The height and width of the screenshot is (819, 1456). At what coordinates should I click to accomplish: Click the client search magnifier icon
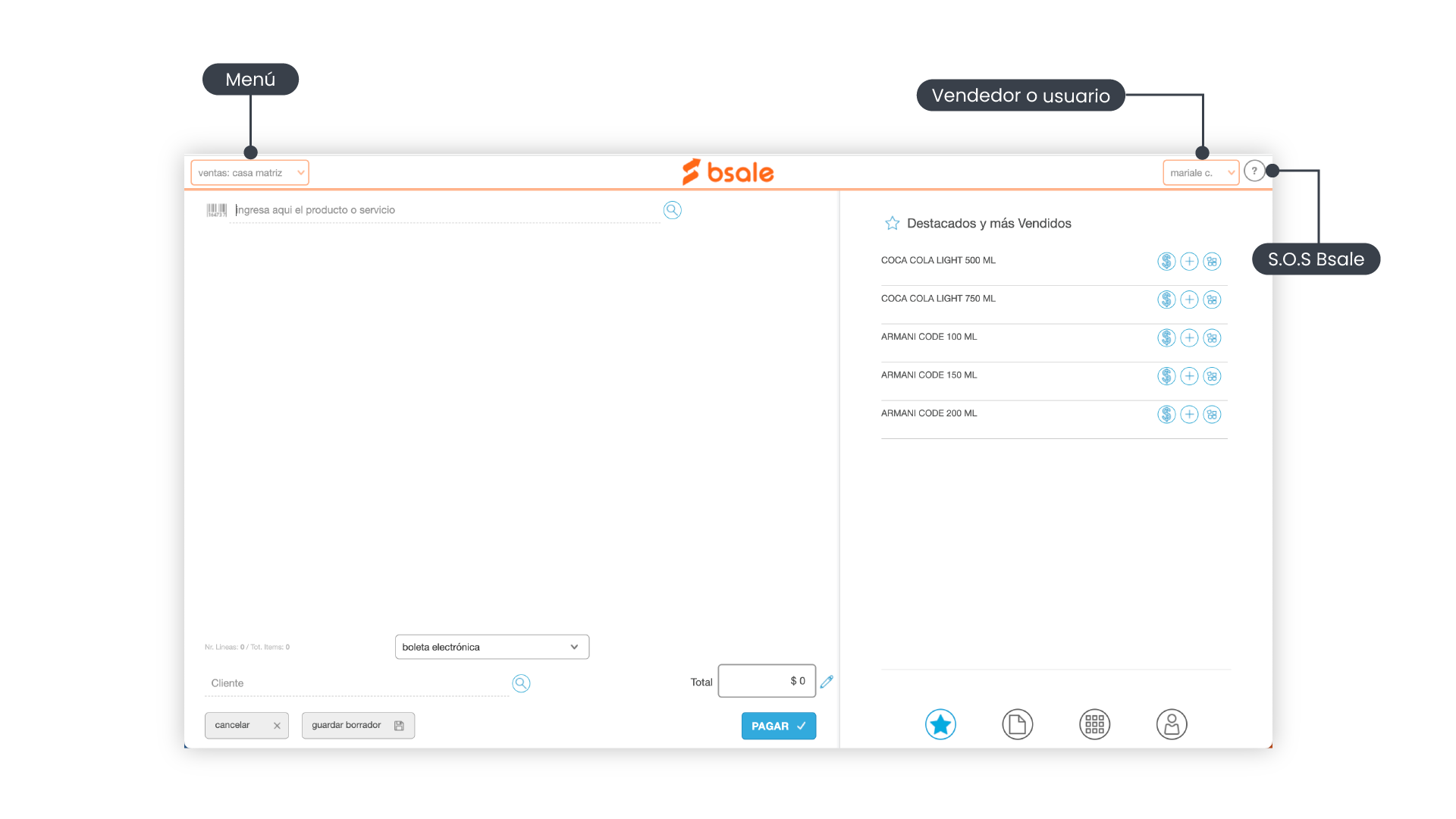tap(521, 683)
